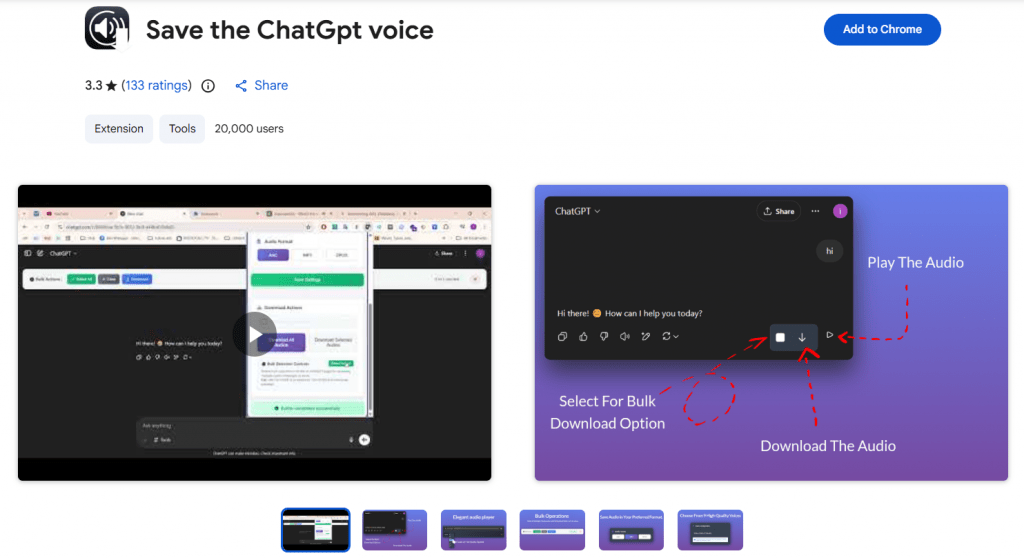Select the Elegant audio player thumbnail
Image resolution: width=1024 pixels, height=558 pixels.
pos(473,530)
